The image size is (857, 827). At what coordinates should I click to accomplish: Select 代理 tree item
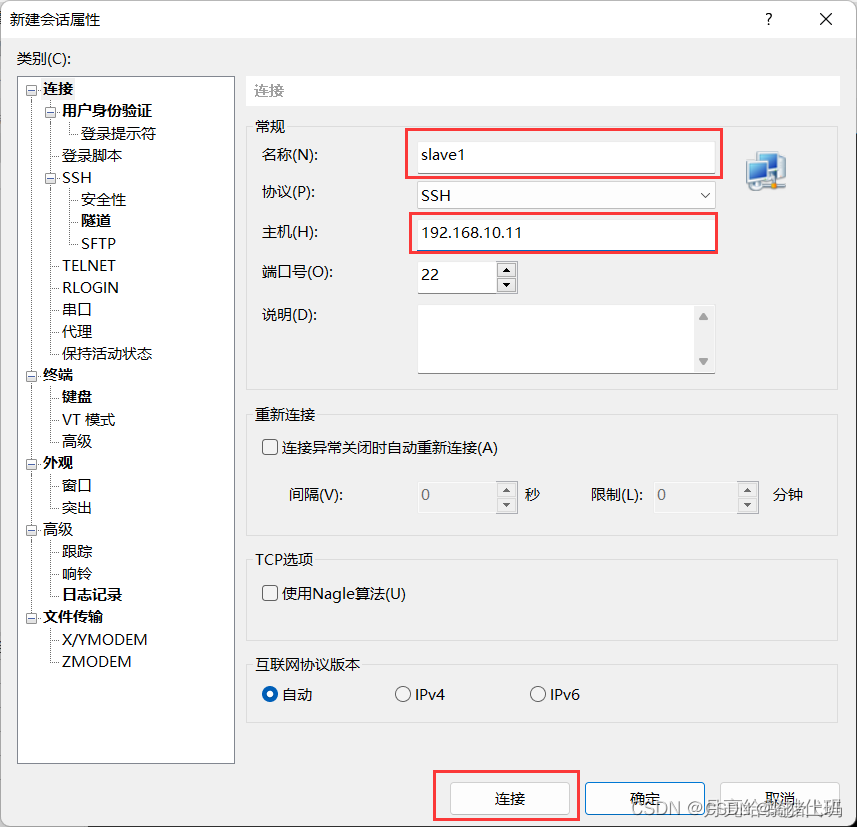pos(77,332)
